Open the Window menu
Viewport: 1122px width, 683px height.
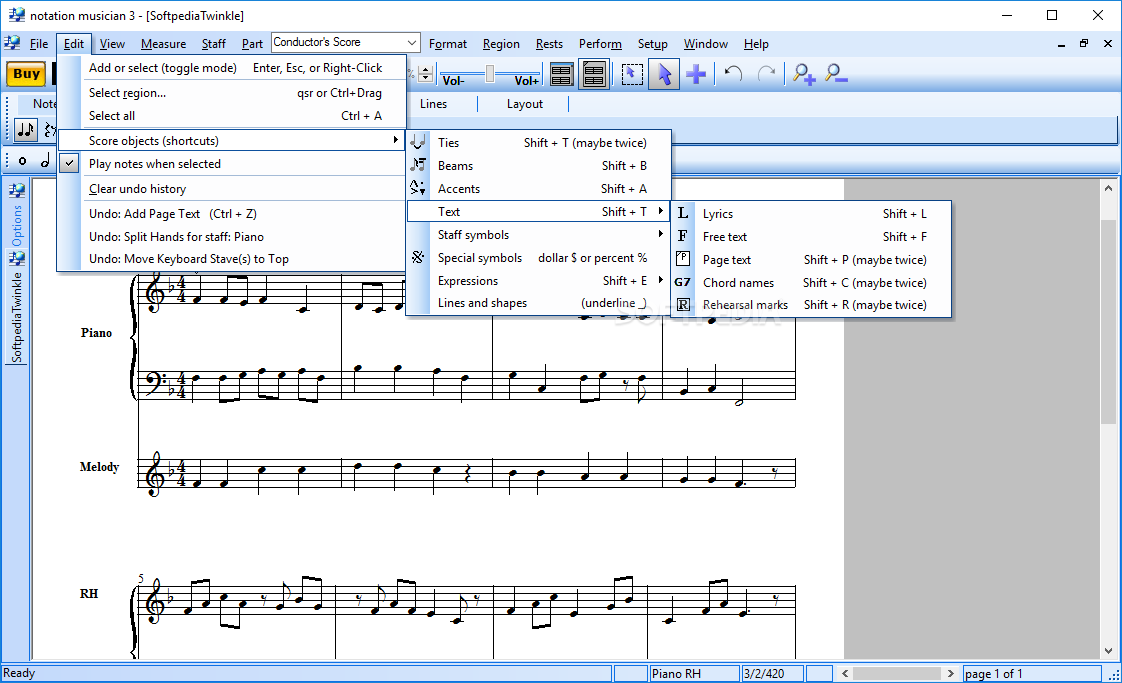(706, 44)
